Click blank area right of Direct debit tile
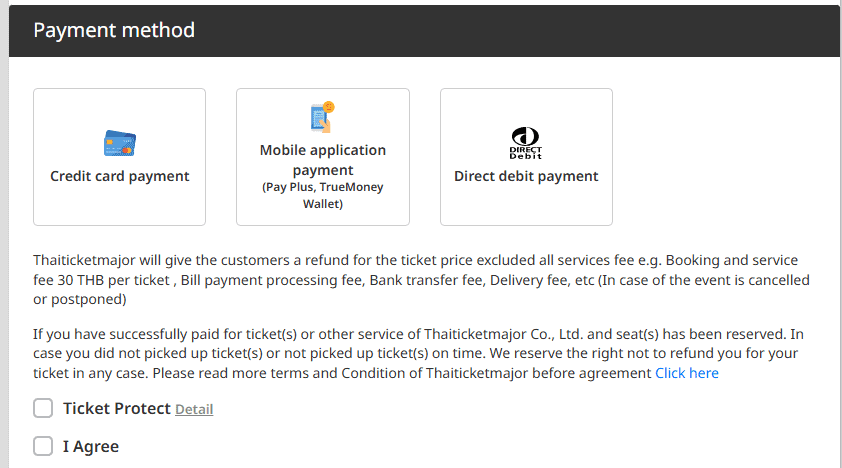Screen dimensions: 842x468 (x=720, y=157)
